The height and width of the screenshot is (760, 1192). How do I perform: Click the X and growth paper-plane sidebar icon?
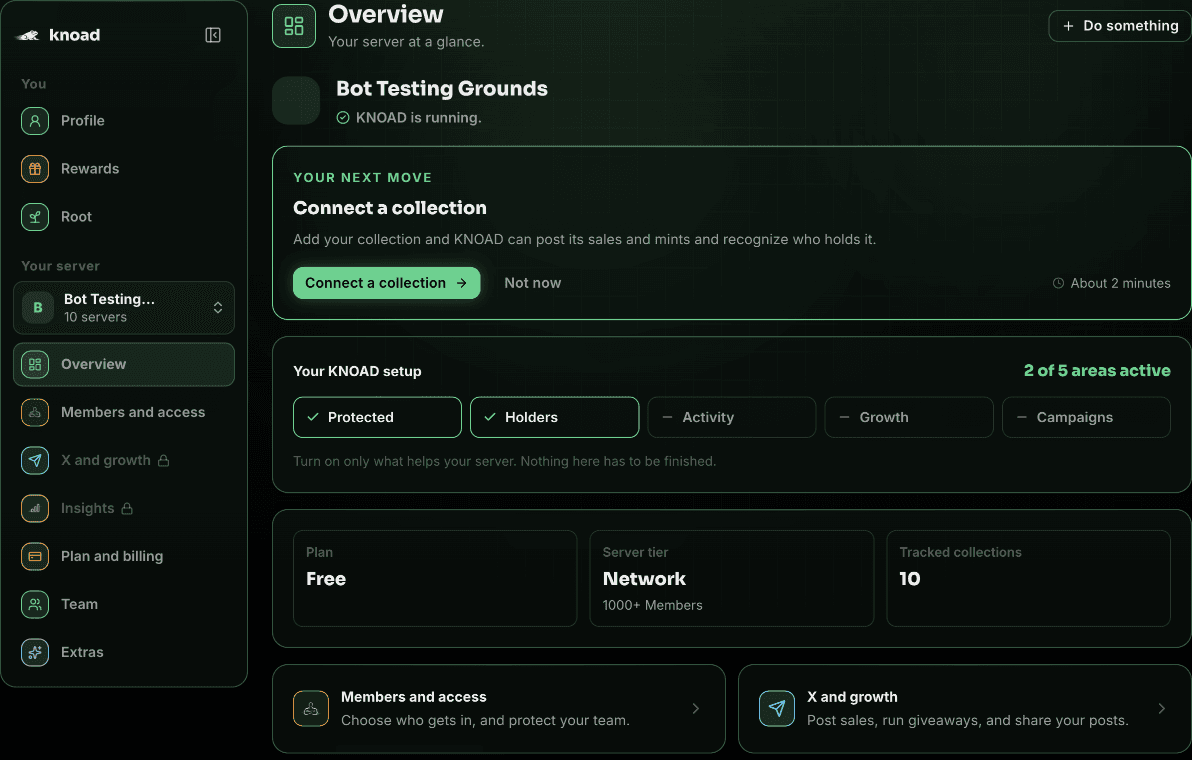click(35, 460)
